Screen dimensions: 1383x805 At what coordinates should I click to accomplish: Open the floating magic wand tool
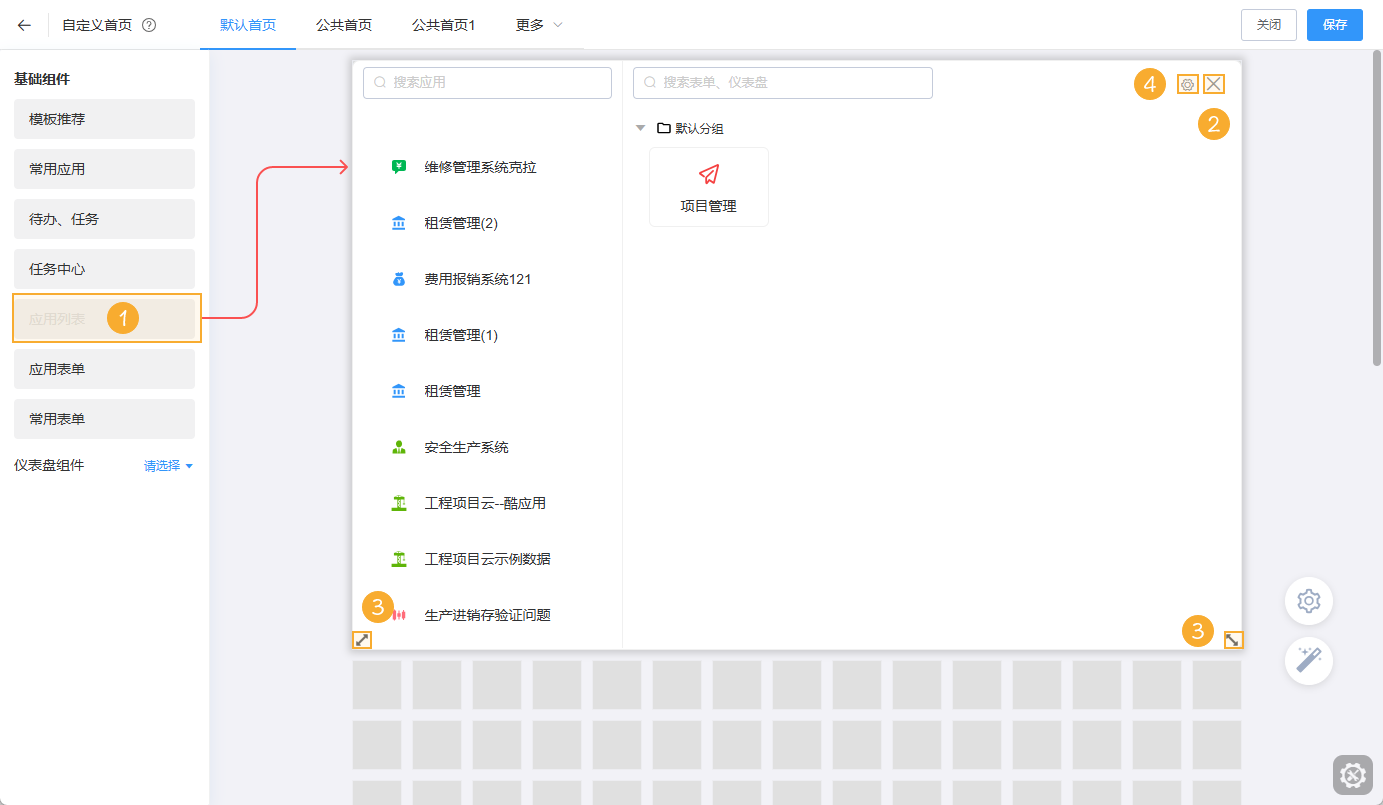tap(1308, 661)
